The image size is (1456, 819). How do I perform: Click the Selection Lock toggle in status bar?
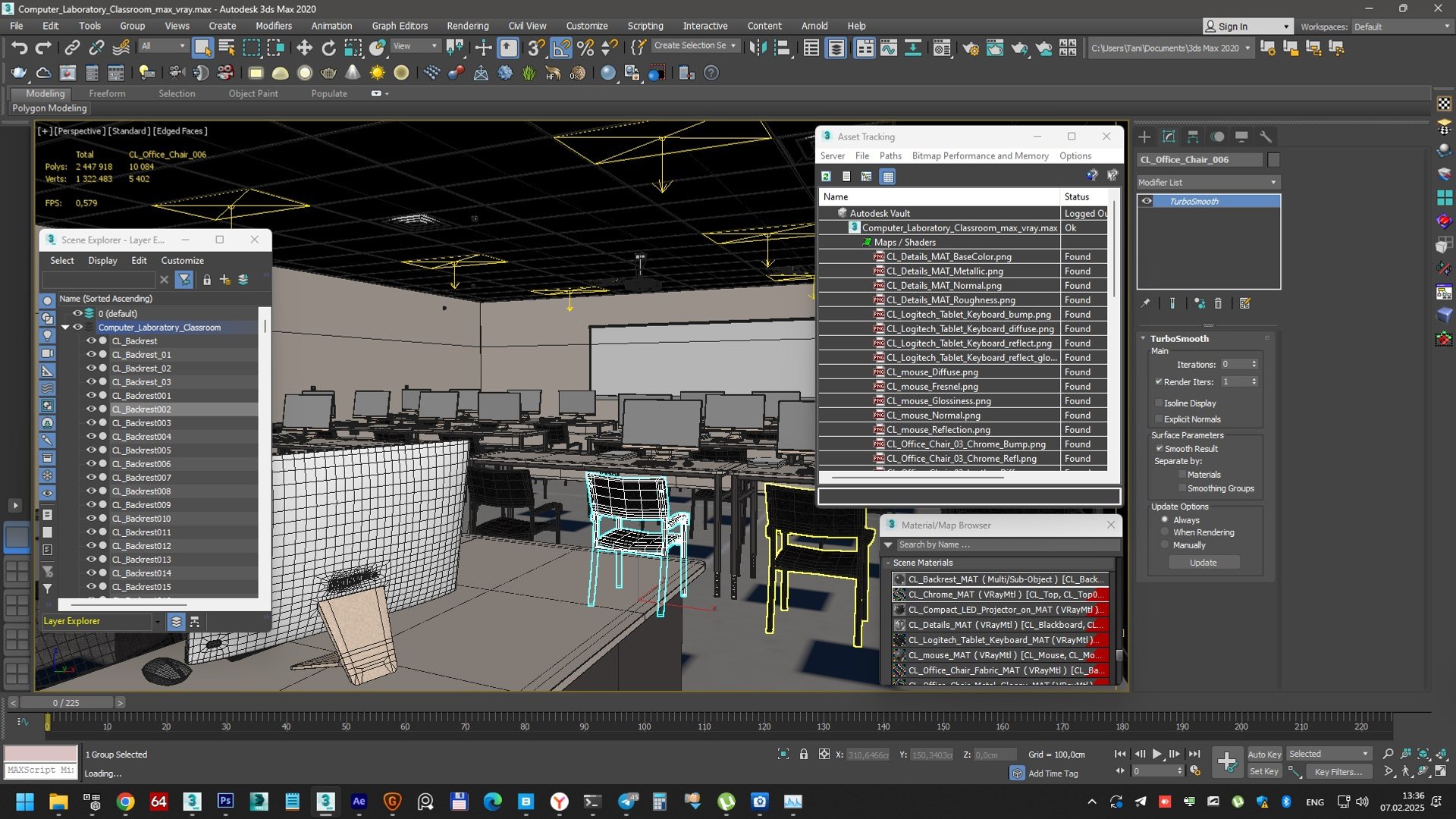tap(803, 754)
